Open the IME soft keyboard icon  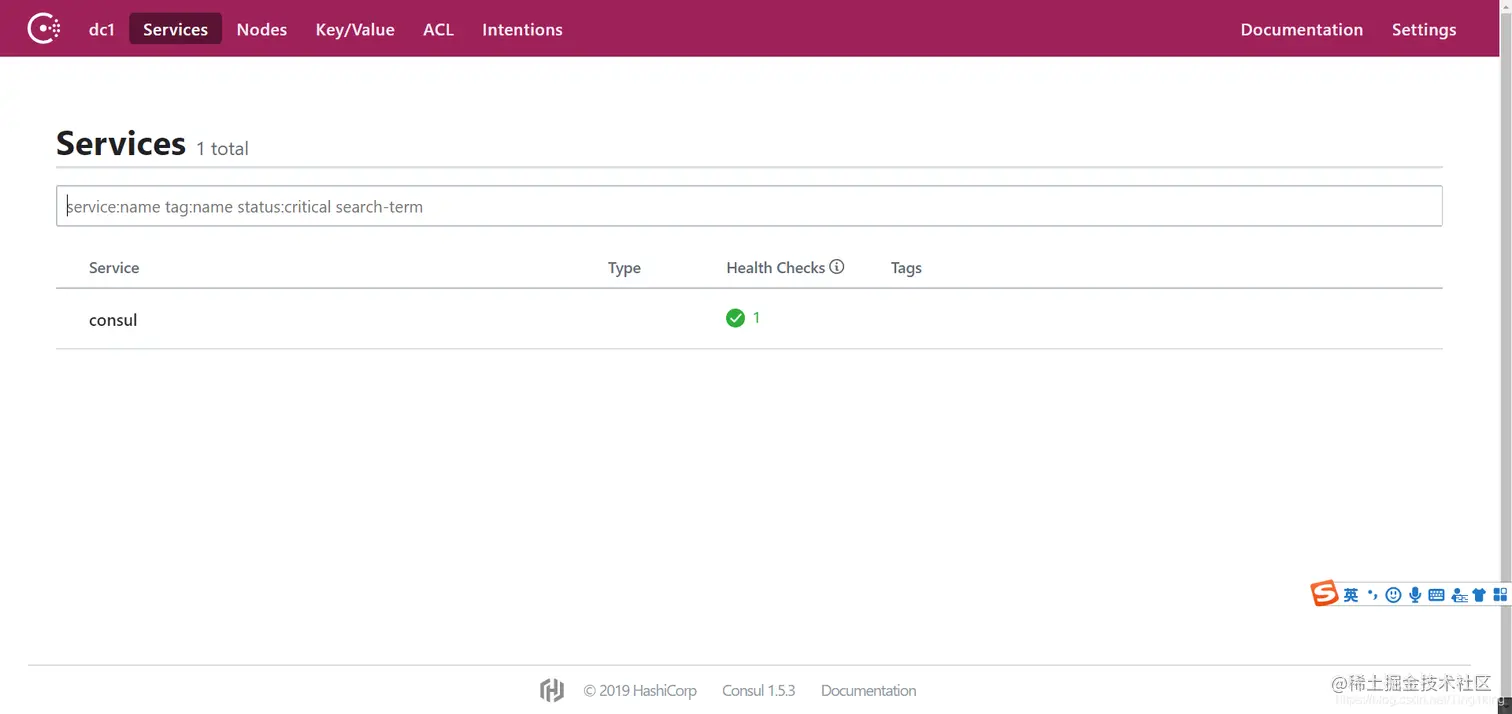1436,595
